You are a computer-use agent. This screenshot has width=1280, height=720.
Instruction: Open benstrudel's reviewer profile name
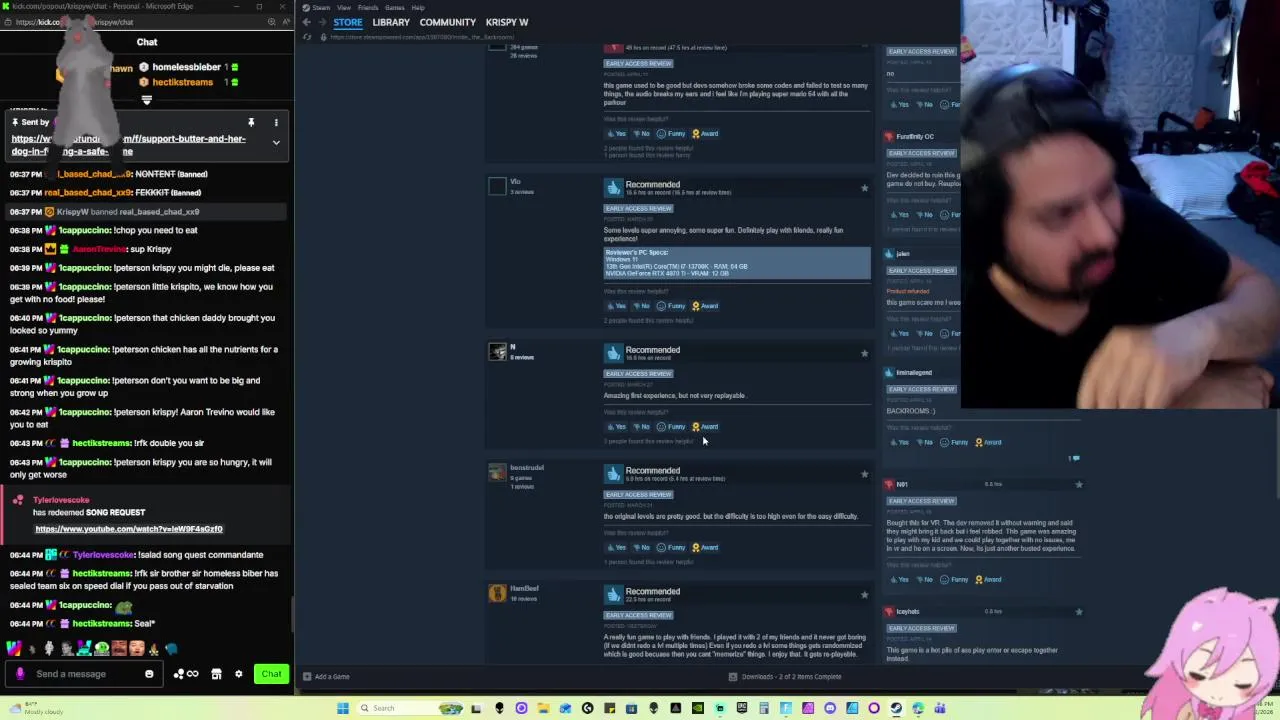click(527, 468)
